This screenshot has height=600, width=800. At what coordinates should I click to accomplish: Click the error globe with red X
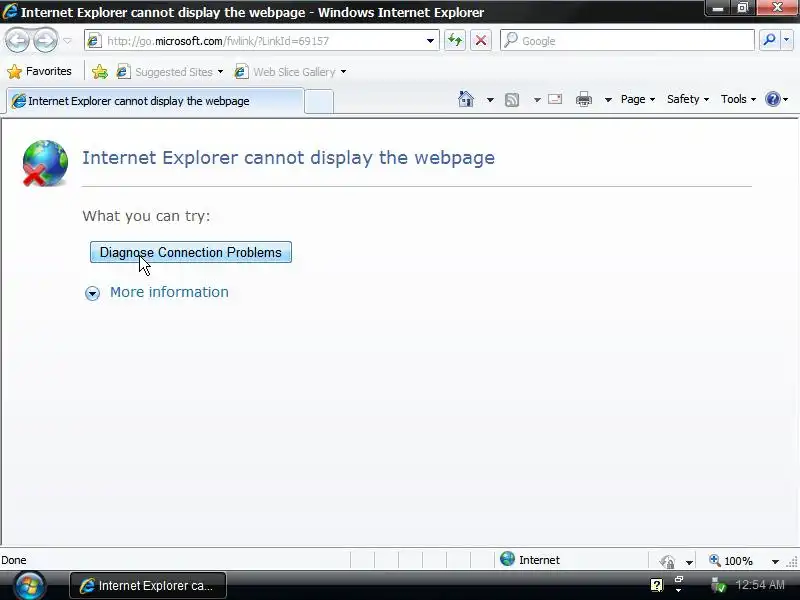click(45, 163)
